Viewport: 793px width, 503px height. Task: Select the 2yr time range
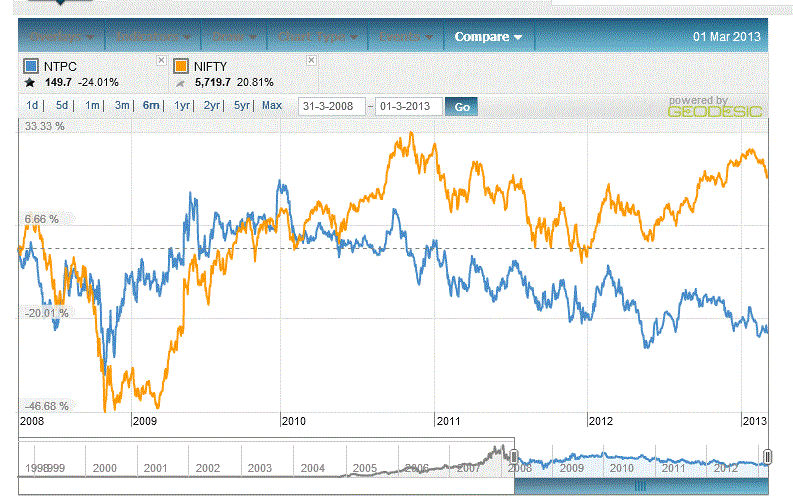pos(211,105)
